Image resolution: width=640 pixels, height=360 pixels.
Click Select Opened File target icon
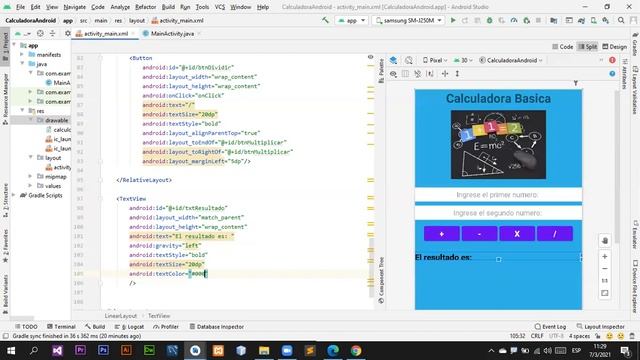(40, 33)
